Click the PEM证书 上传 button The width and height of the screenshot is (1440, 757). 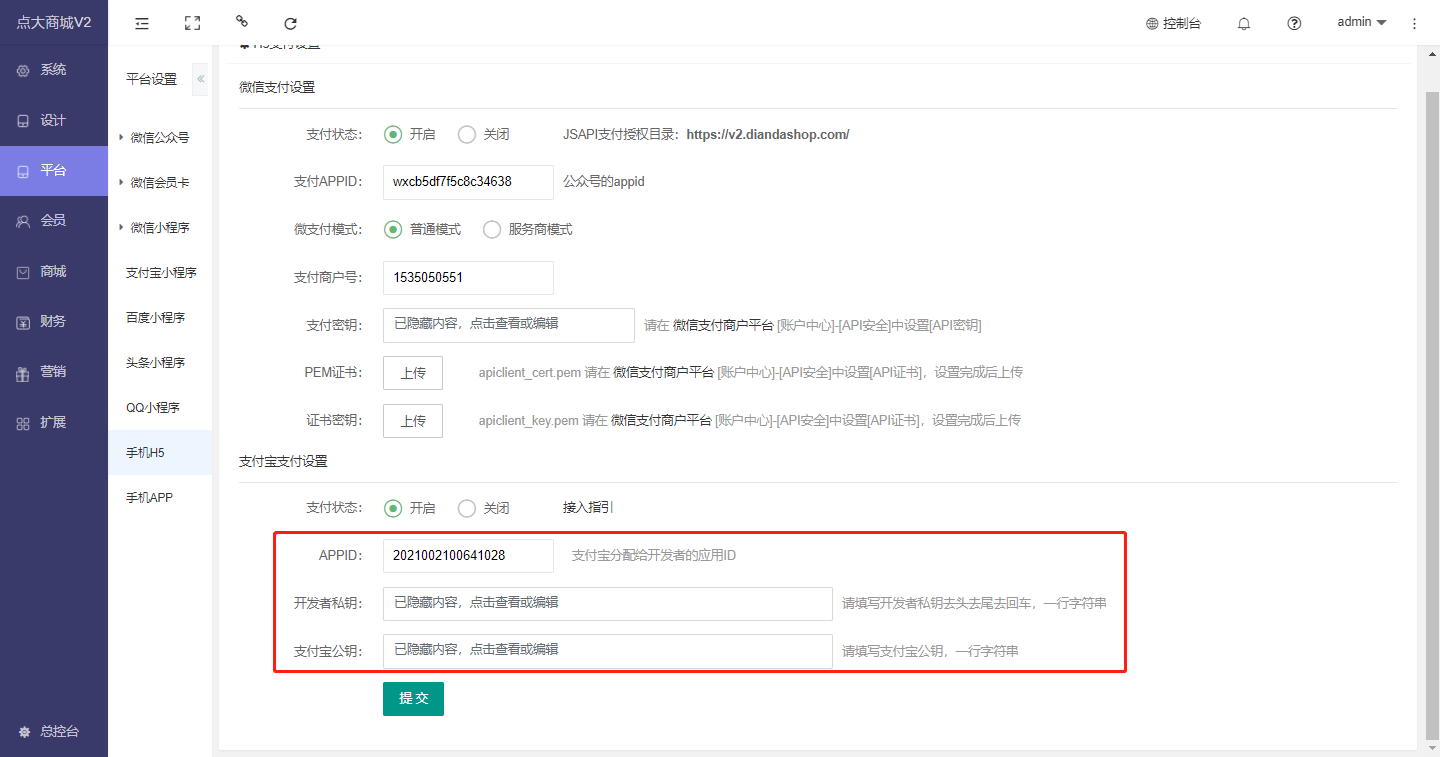413,373
